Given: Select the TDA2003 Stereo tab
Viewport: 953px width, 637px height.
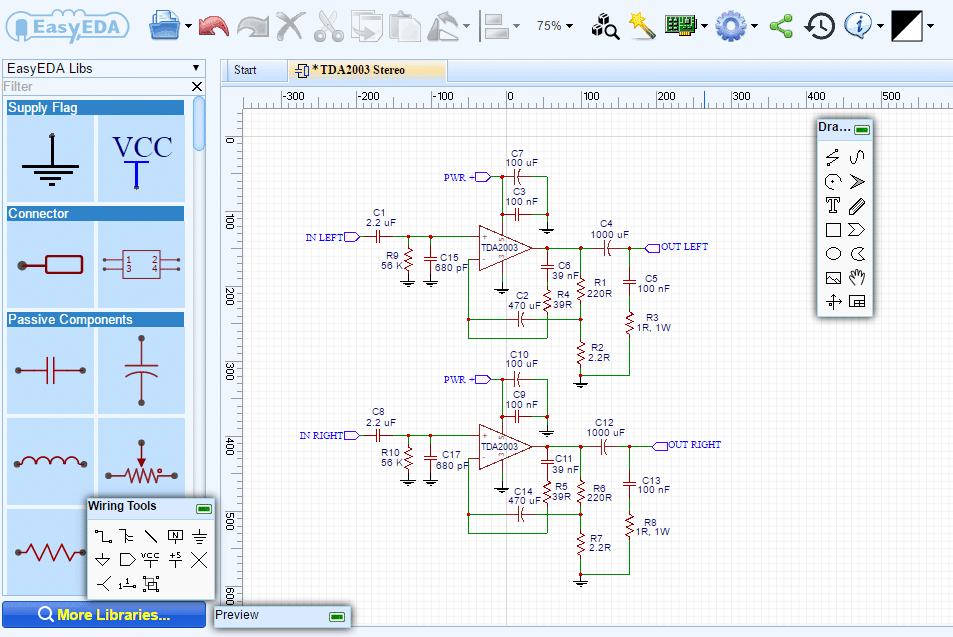Looking at the screenshot, I should tap(367, 70).
